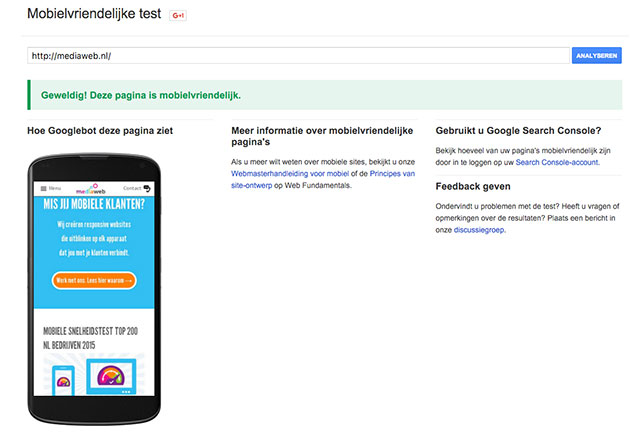Click the Contact chat icon in phone preview

click(147, 188)
